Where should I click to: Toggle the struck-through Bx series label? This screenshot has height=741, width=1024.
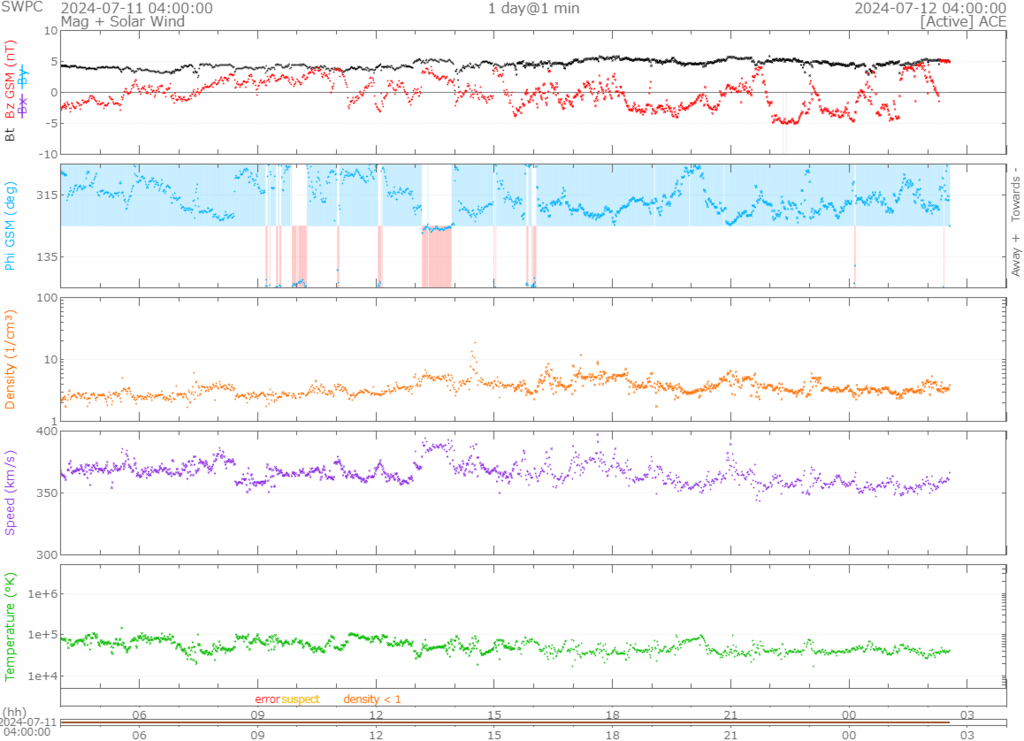(23, 106)
